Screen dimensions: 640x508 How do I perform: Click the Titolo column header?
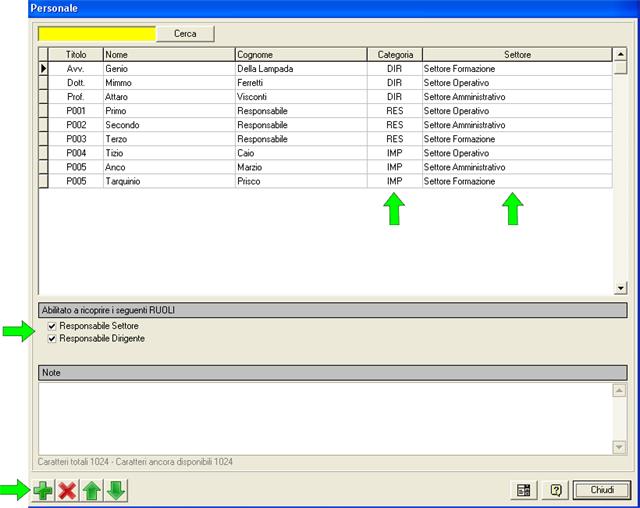(x=76, y=54)
